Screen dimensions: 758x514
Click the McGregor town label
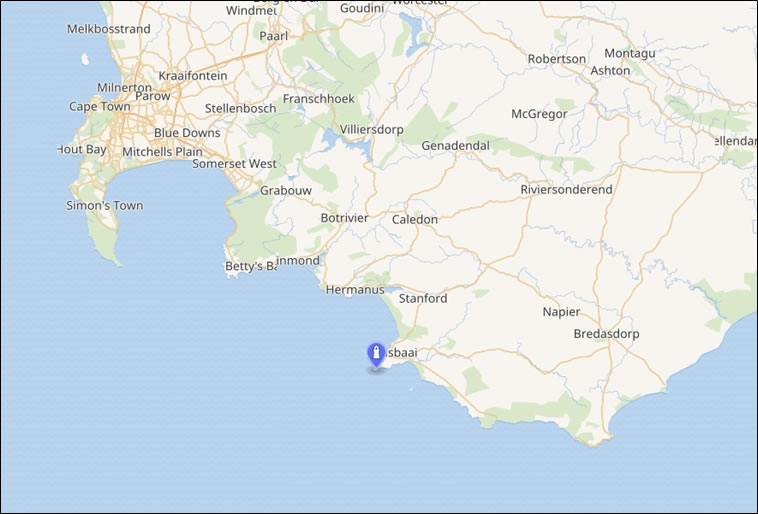539,114
